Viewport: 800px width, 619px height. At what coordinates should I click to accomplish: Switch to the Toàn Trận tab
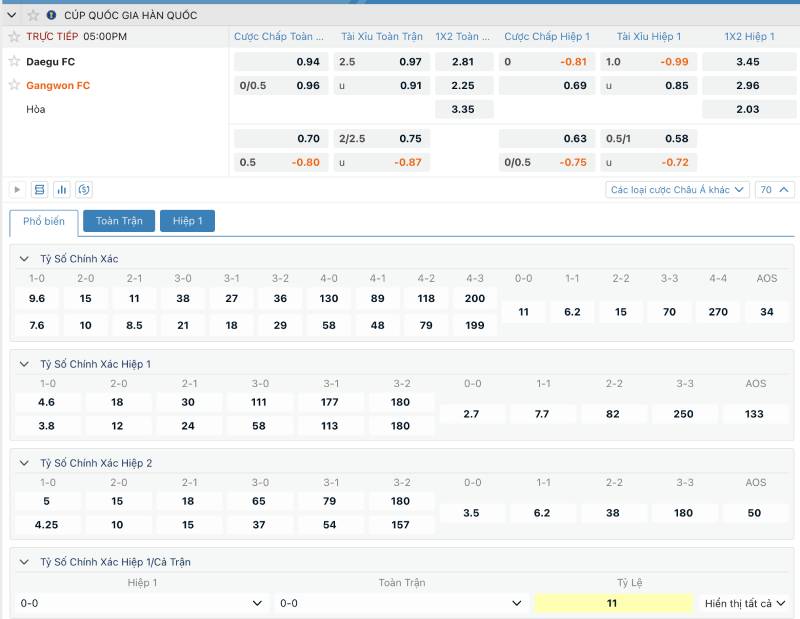[119, 220]
